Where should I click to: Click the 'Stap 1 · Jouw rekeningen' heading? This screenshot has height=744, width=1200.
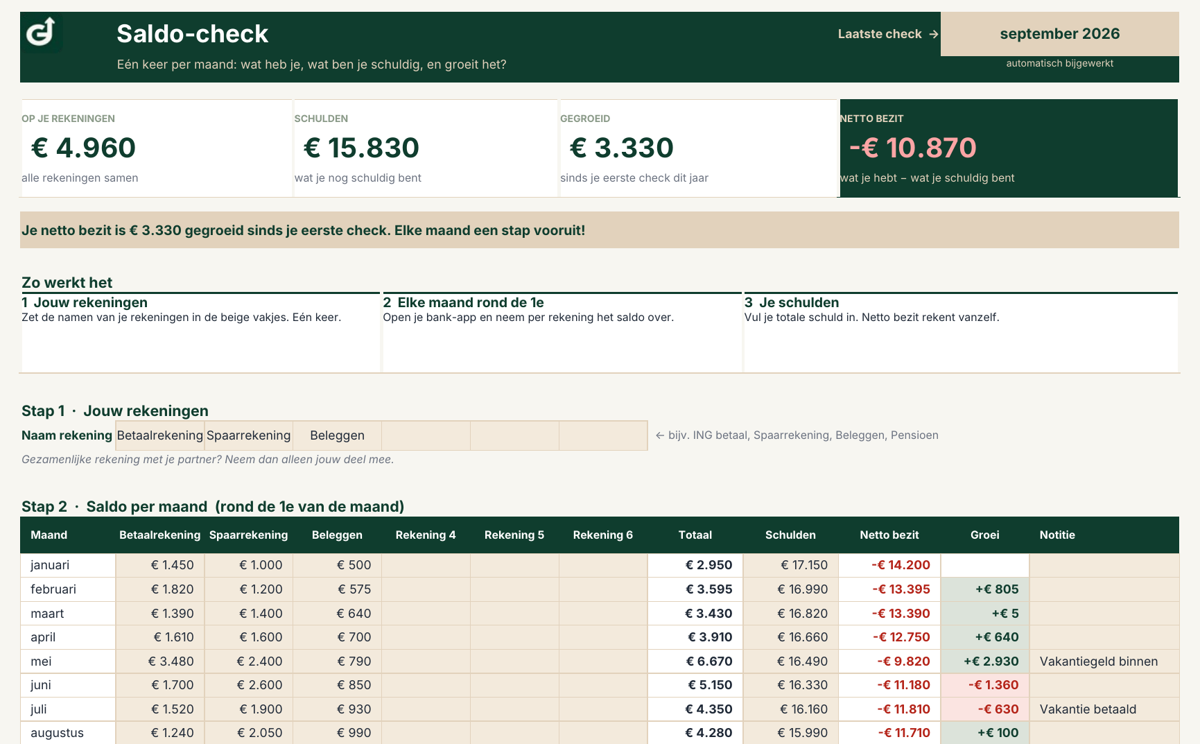pyautogui.click(x=115, y=411)
